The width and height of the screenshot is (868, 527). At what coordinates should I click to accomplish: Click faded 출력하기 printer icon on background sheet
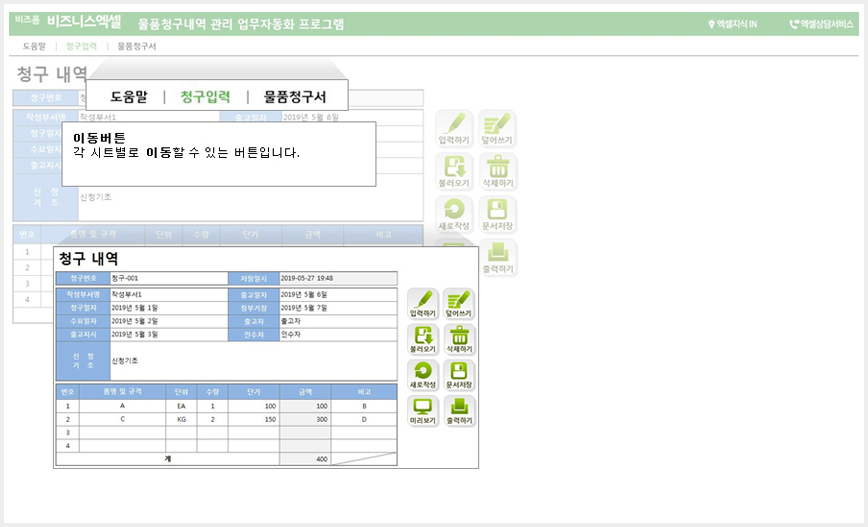pyautogui.click(x=498, y=257)
